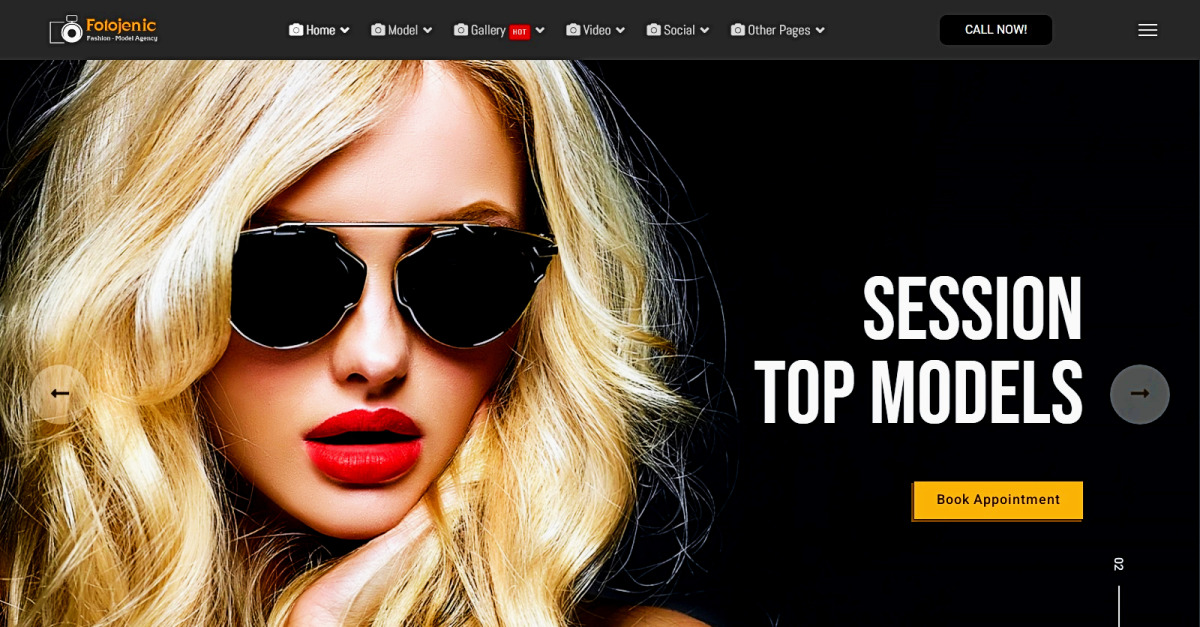1200x627 pixels.
Task: Expand the Gallery dropdown chevron
Action: click(540, 31)
